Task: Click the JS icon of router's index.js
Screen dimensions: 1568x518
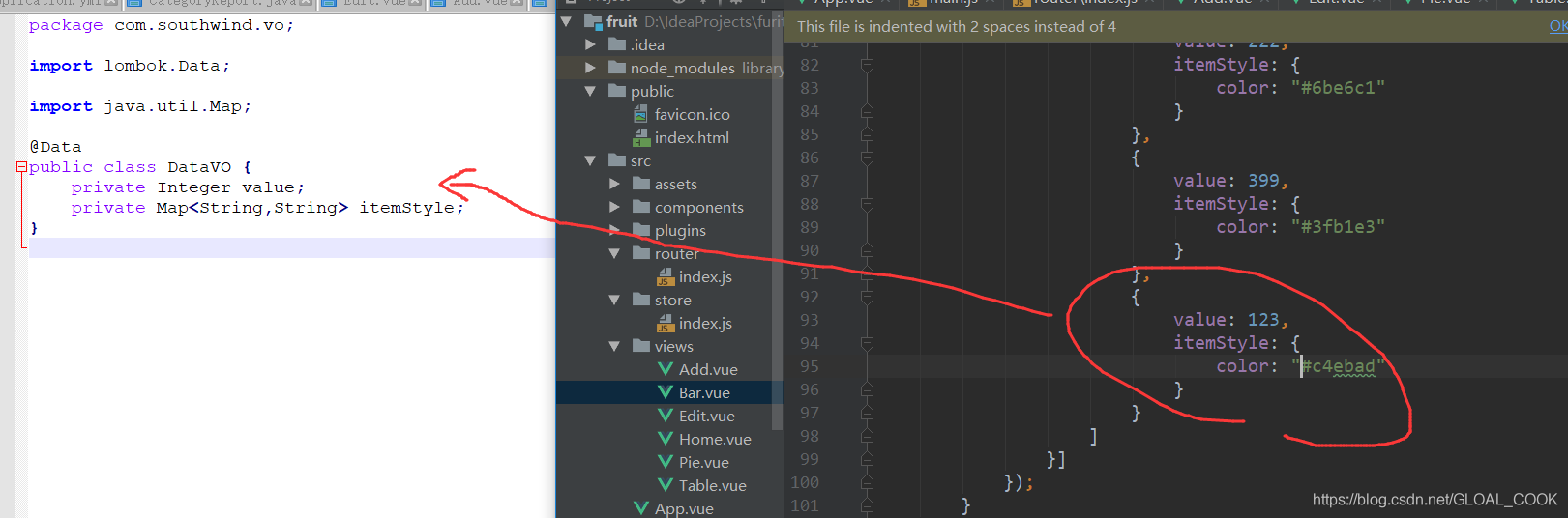Action: pos(665,276)
